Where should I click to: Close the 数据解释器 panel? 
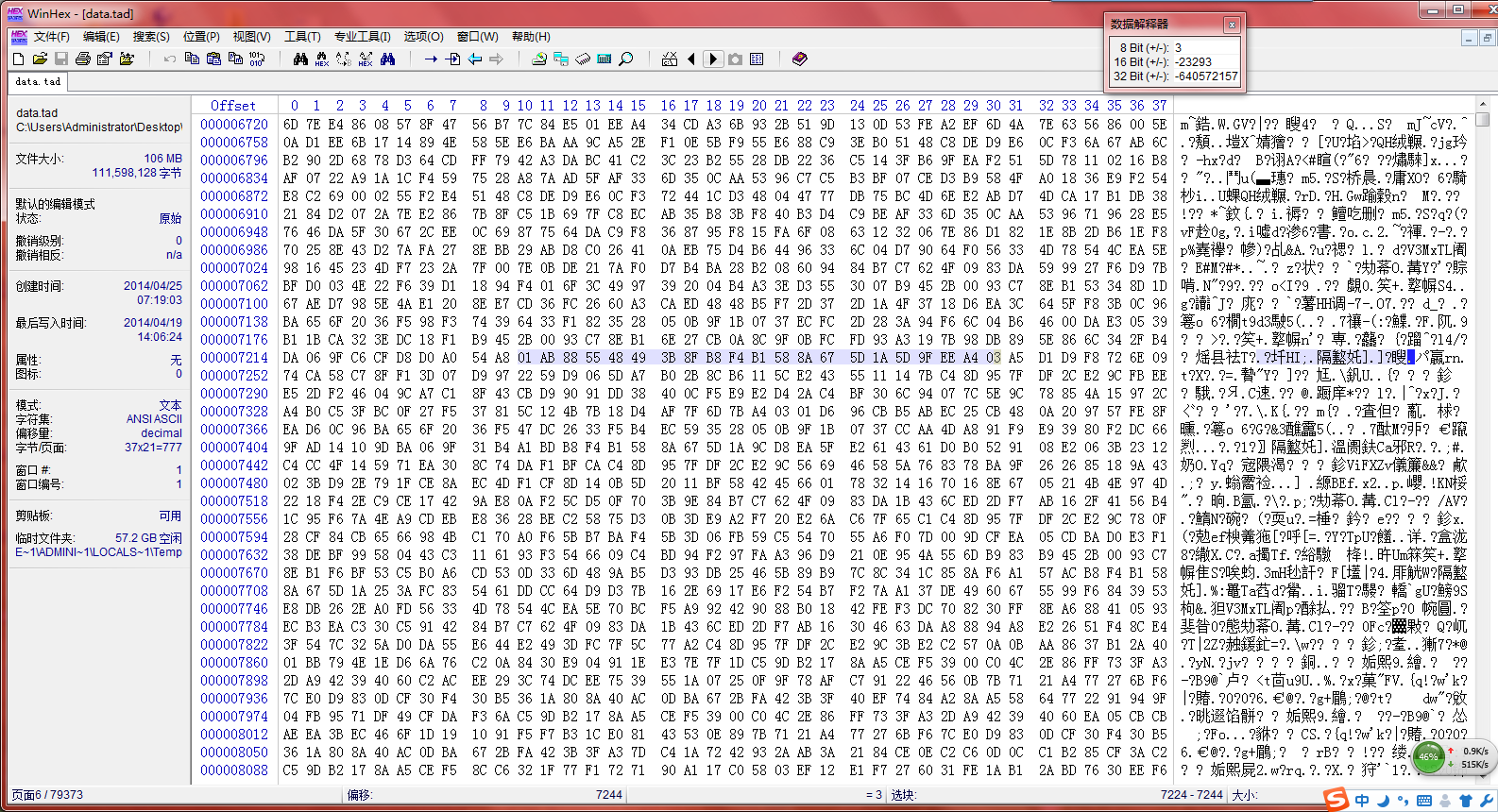pyautogui.click(x=1232, y=25)
